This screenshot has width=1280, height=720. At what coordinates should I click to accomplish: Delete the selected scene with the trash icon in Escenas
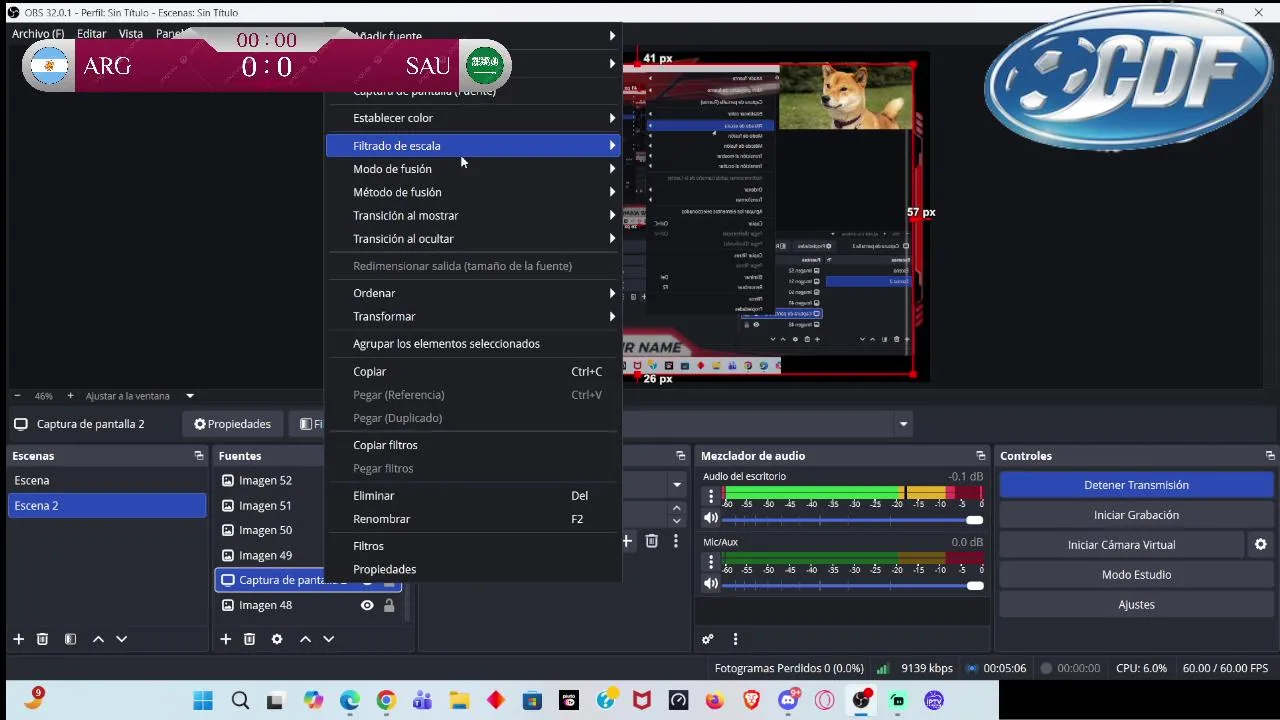[x=42, y=639]
